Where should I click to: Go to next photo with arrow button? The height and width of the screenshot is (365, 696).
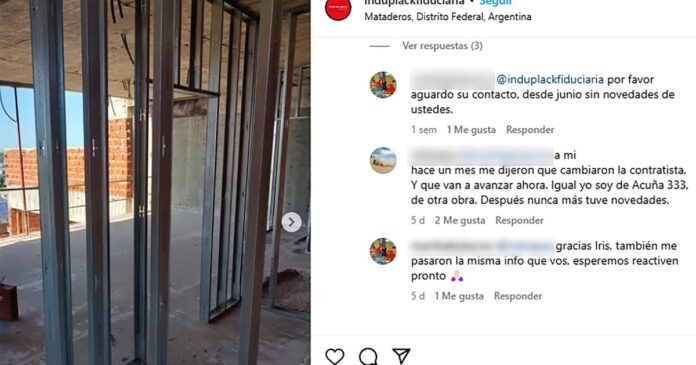tap(291, 222)
